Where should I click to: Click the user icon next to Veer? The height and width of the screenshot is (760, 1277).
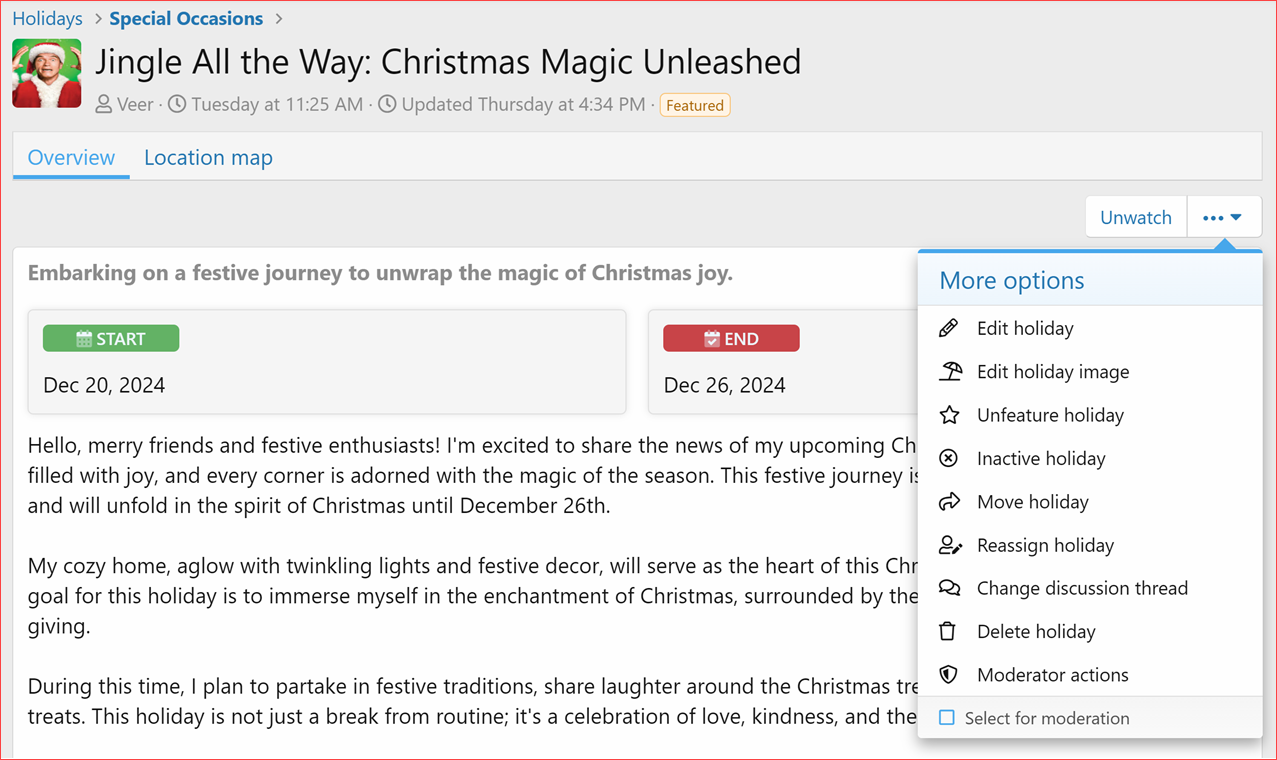[103, 104]
